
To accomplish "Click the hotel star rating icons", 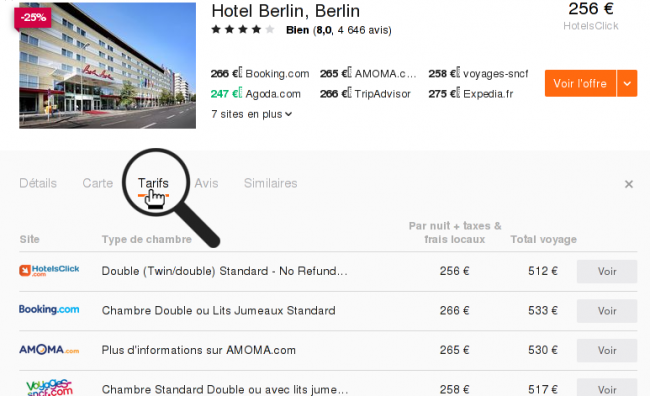I will click(x=243, y=29).
